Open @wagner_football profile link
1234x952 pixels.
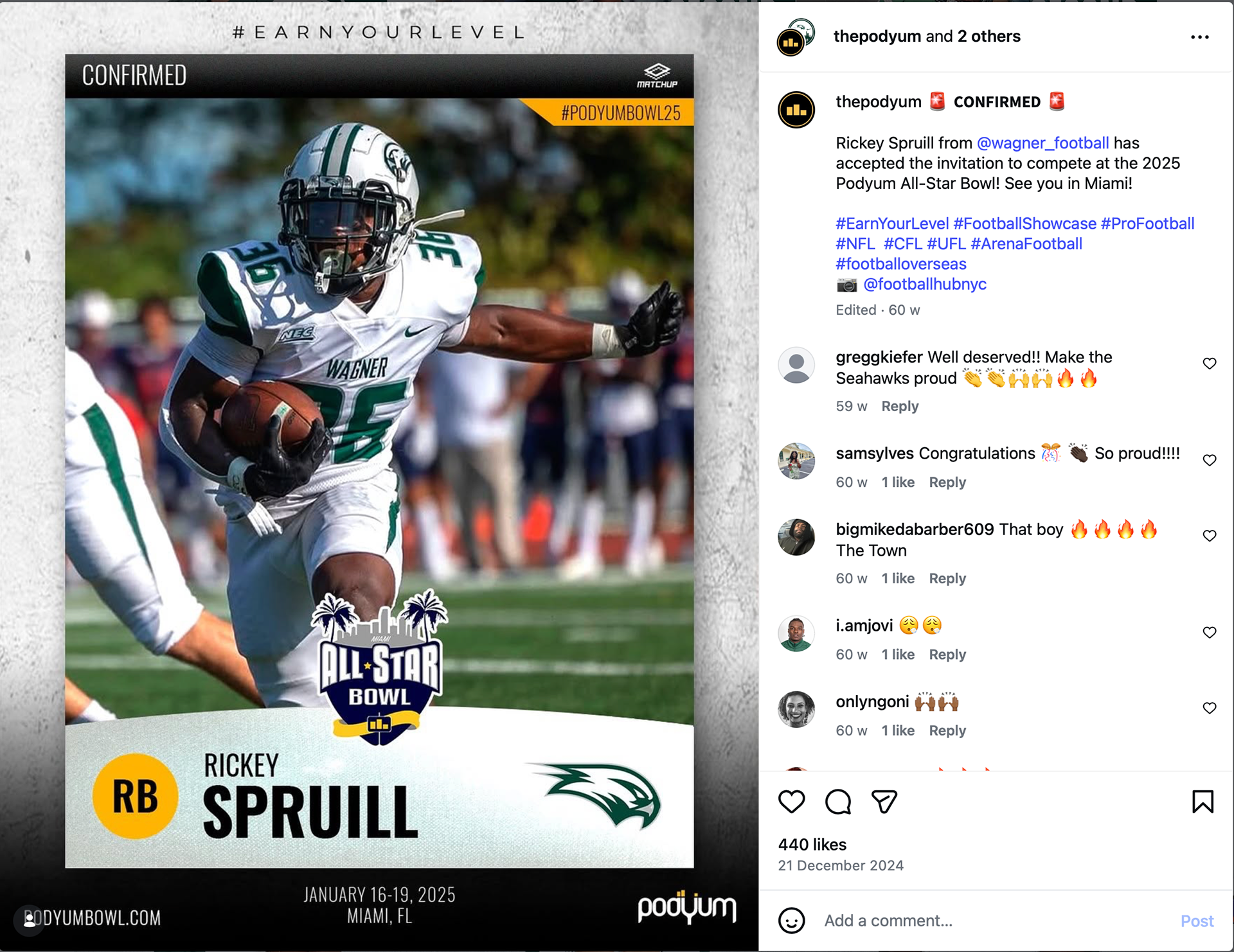click(1042, 143)
